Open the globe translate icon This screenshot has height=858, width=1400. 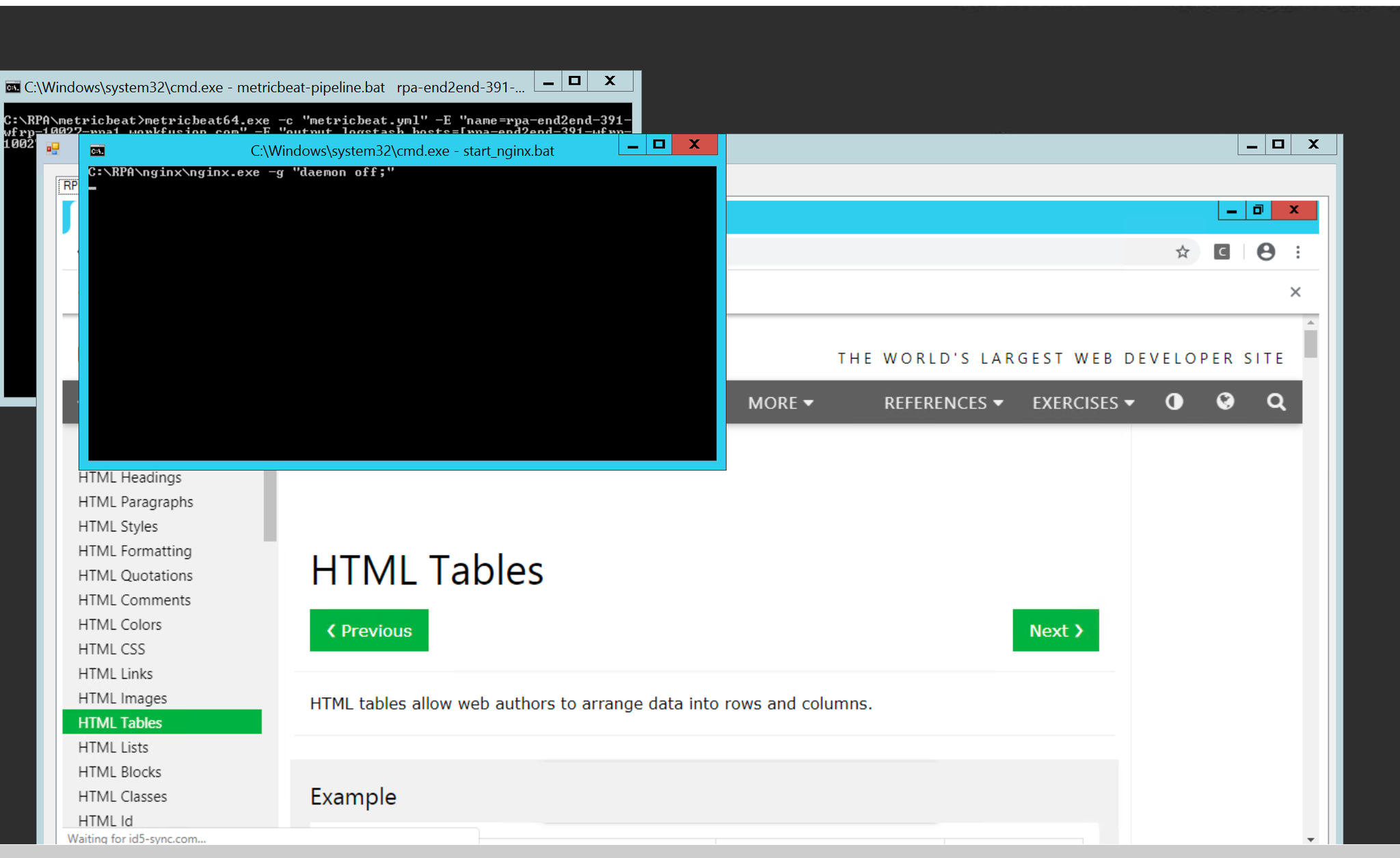click(1225, 401)
